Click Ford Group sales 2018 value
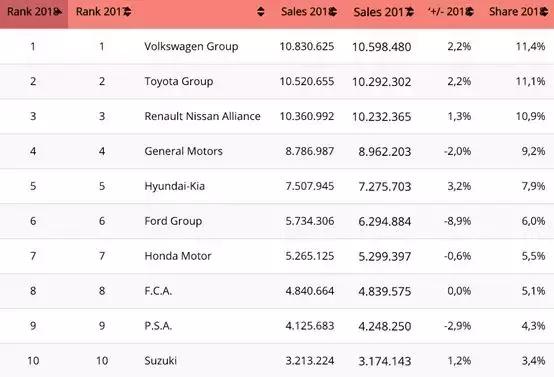Screen dimensions: 554x377 tap(310, 221)
